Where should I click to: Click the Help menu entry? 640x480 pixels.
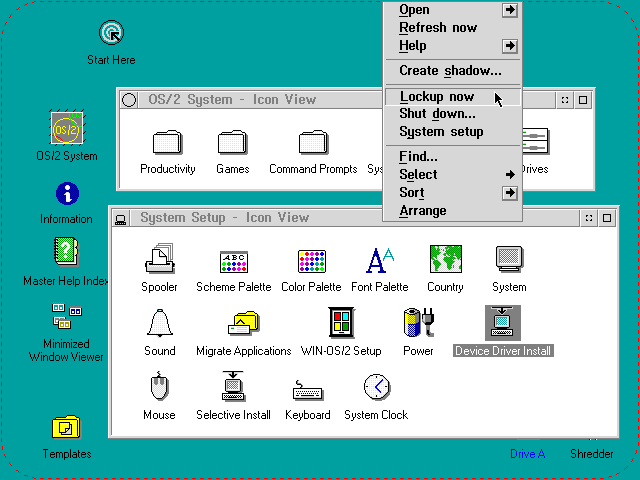453,46
